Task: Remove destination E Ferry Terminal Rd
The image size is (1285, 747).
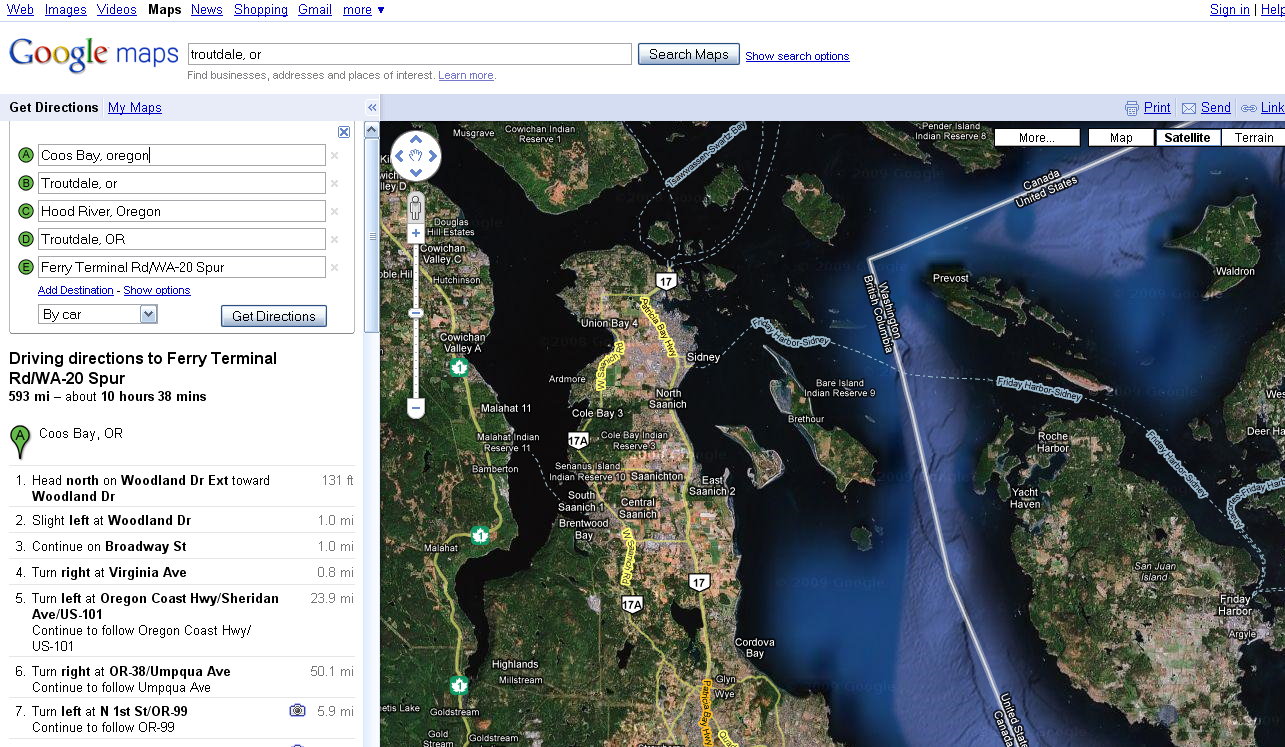Action: coord(335,268)
